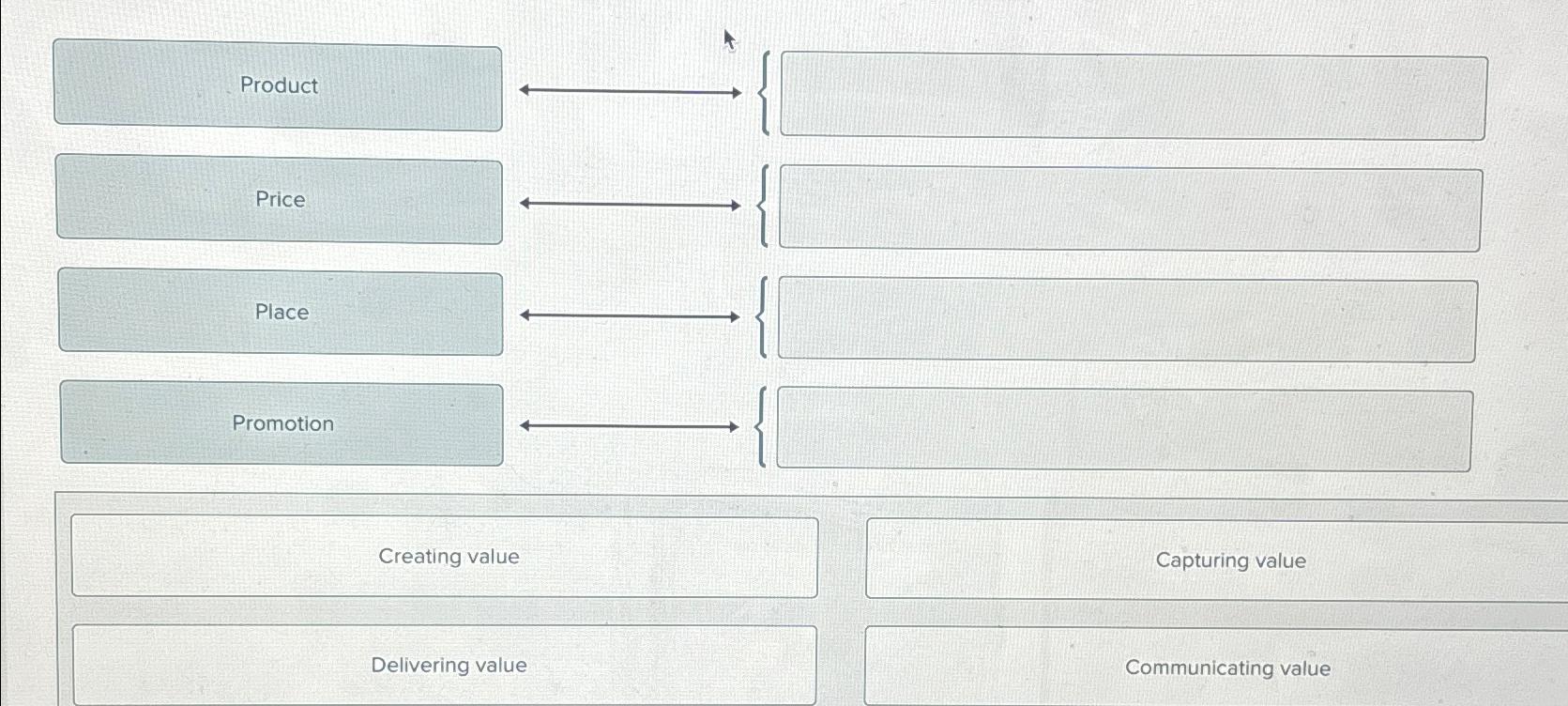Click the arrow connecting Place to its answer
This screenshot has width=1568, height=706.
[x=629, y=315]
